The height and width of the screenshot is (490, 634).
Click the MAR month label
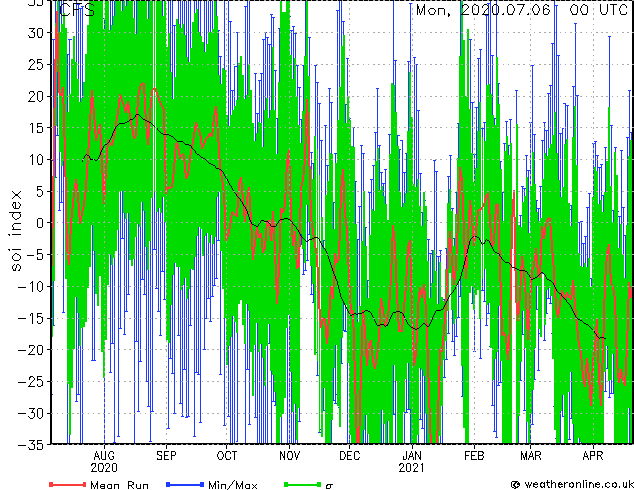(x=530, y=456)
